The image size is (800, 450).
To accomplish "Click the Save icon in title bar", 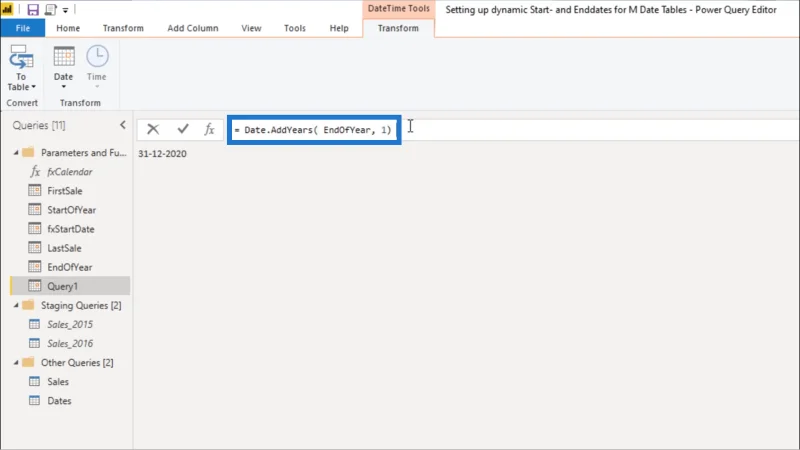I will pos(33,9).
